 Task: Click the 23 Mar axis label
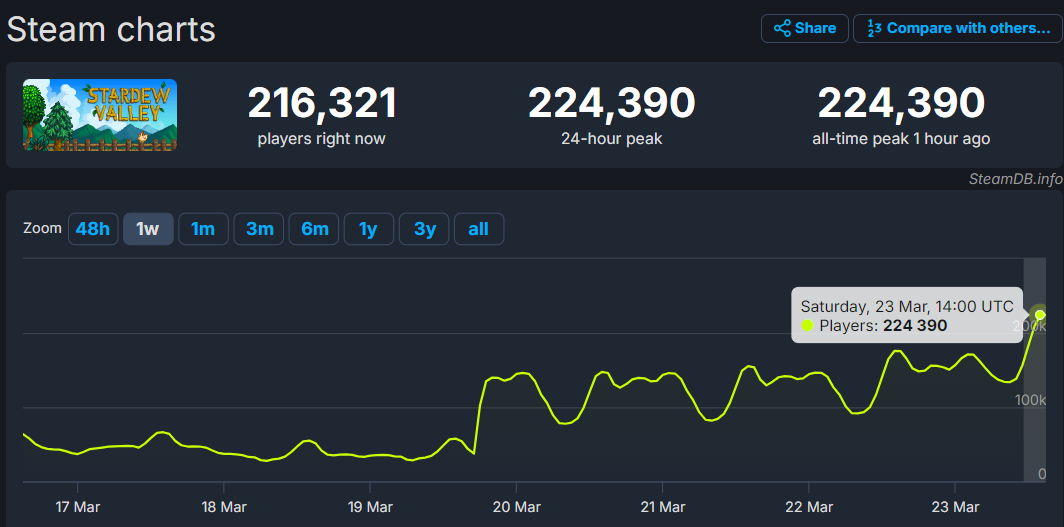pos(955,507)
